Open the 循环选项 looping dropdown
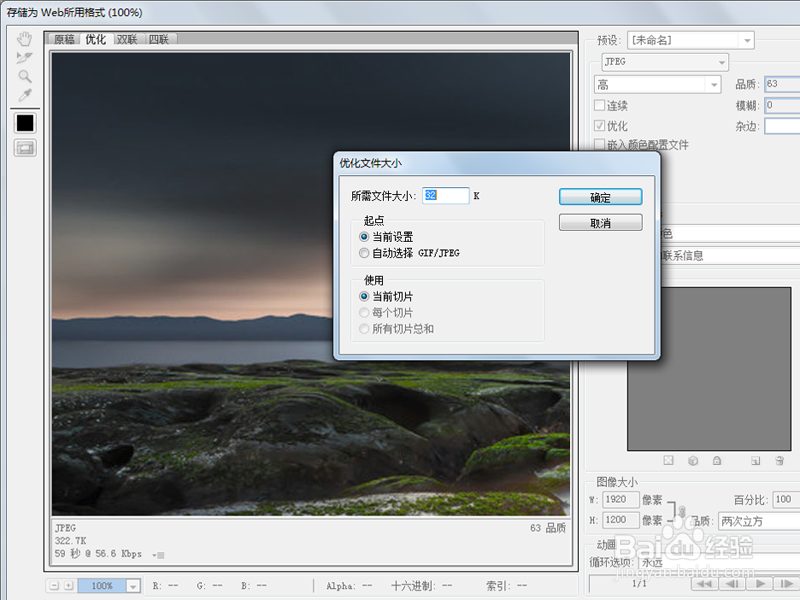 coord(718,562)
